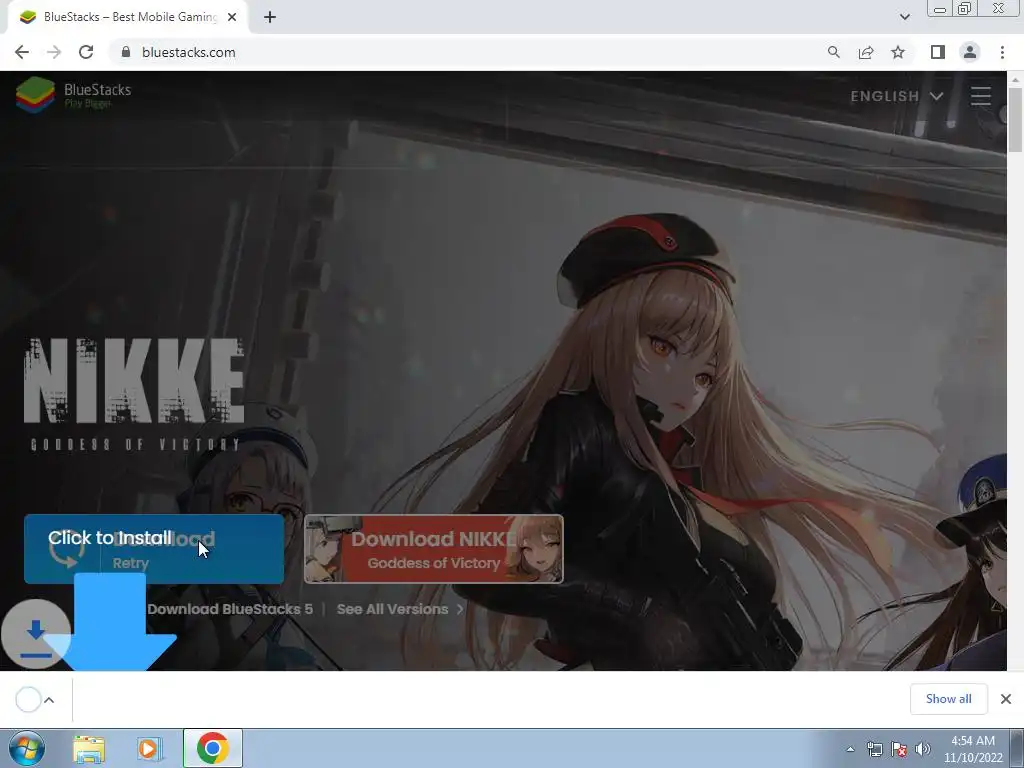
Task: Open the zoom magnifier icon in address bar
Action: tap(834, 52)
